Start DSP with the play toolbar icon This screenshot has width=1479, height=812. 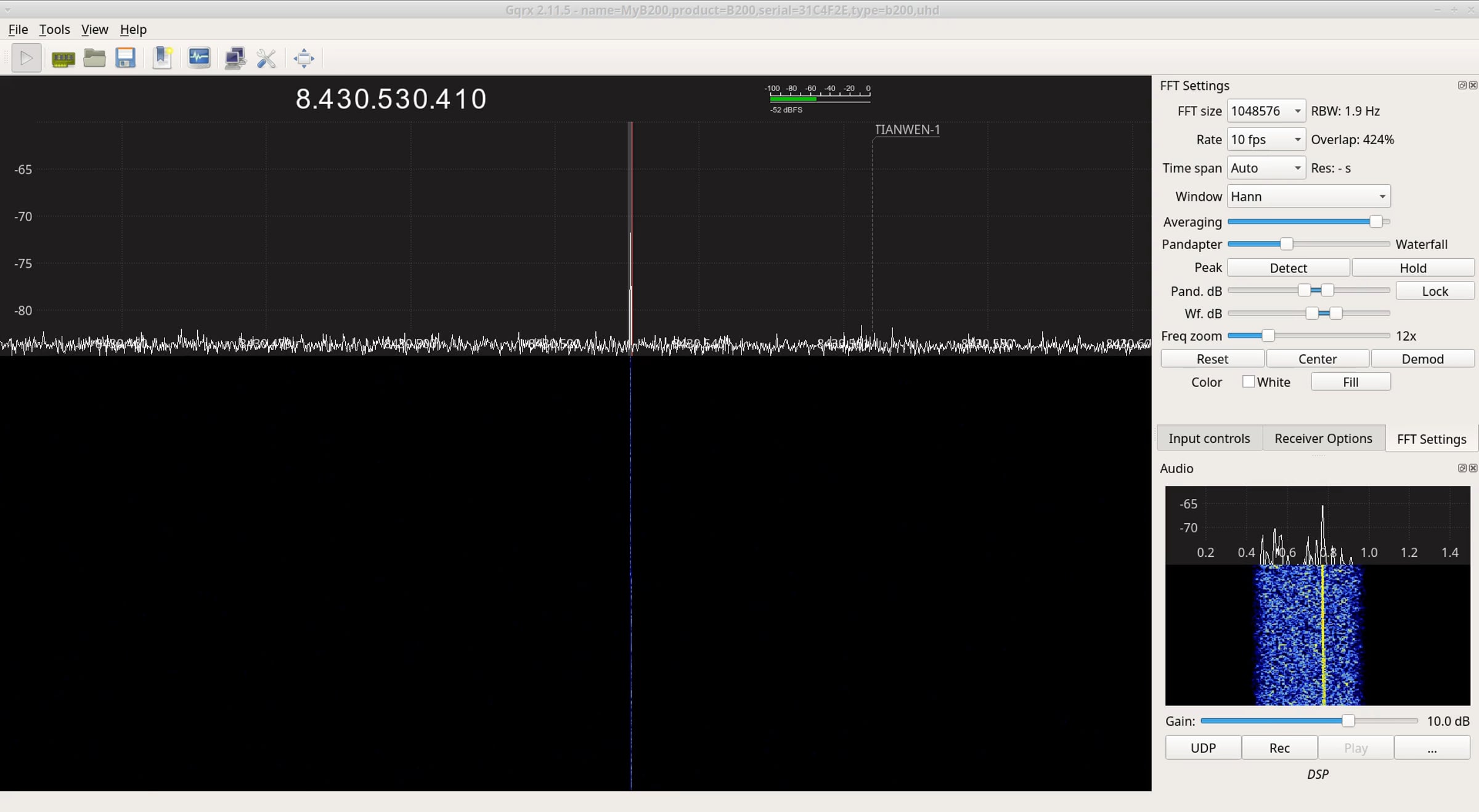point(26,59)
